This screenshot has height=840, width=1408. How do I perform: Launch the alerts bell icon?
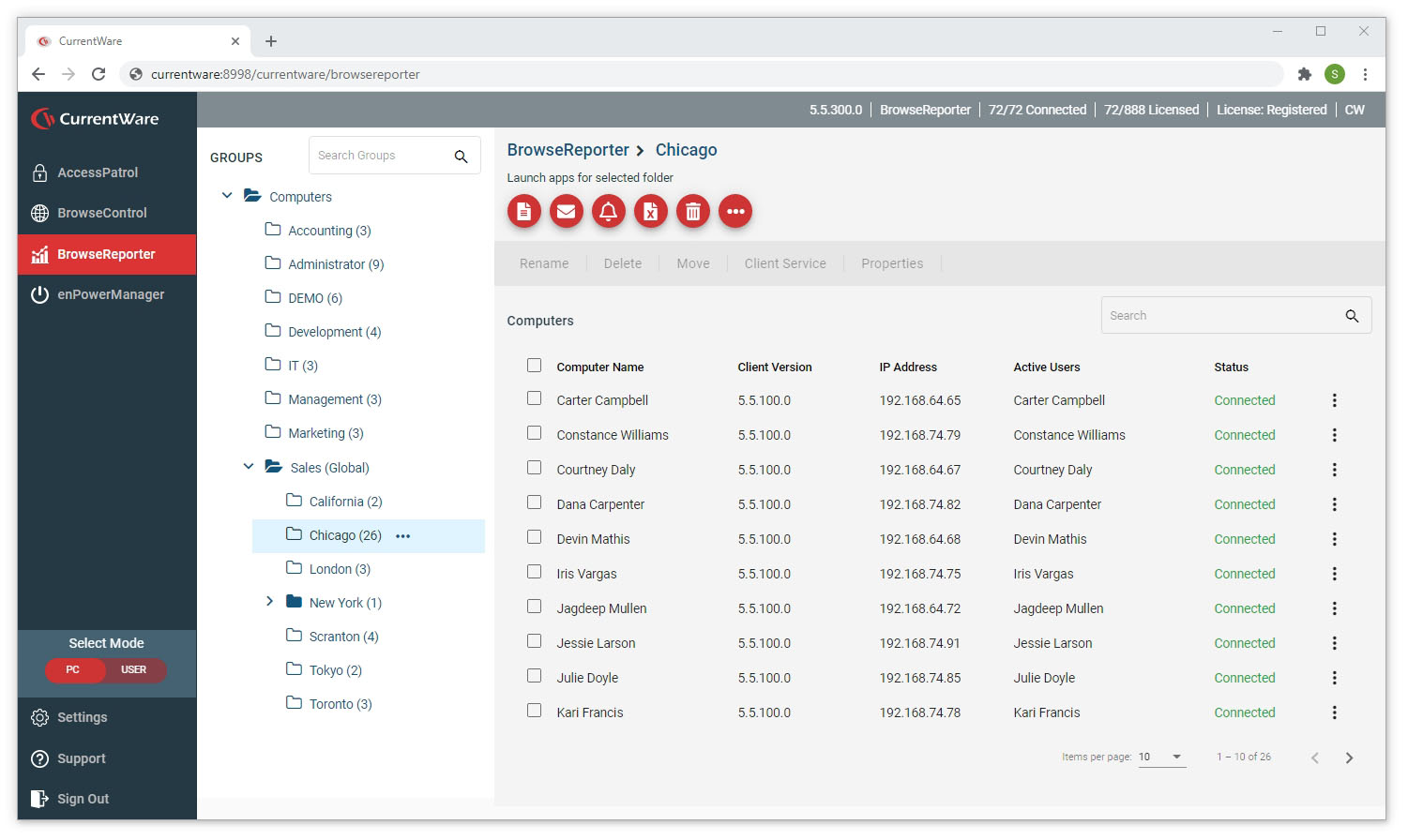(x=609, y=211)
